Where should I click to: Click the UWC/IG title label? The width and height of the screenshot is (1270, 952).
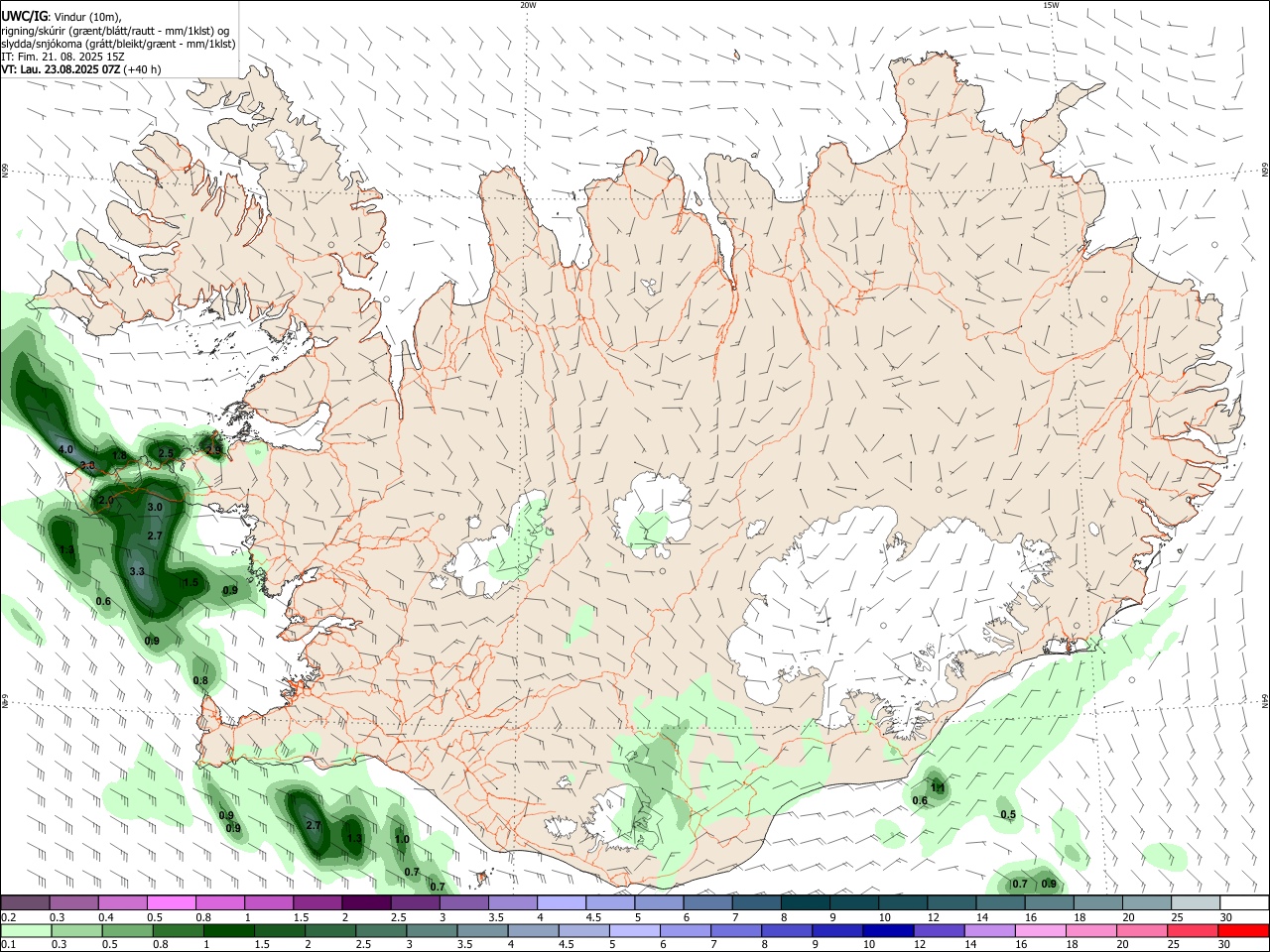click(24, 17)
